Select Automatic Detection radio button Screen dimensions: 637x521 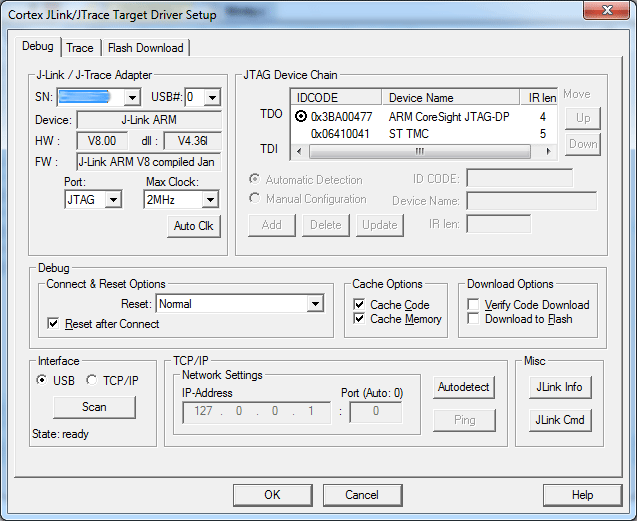tap(255, 179)
